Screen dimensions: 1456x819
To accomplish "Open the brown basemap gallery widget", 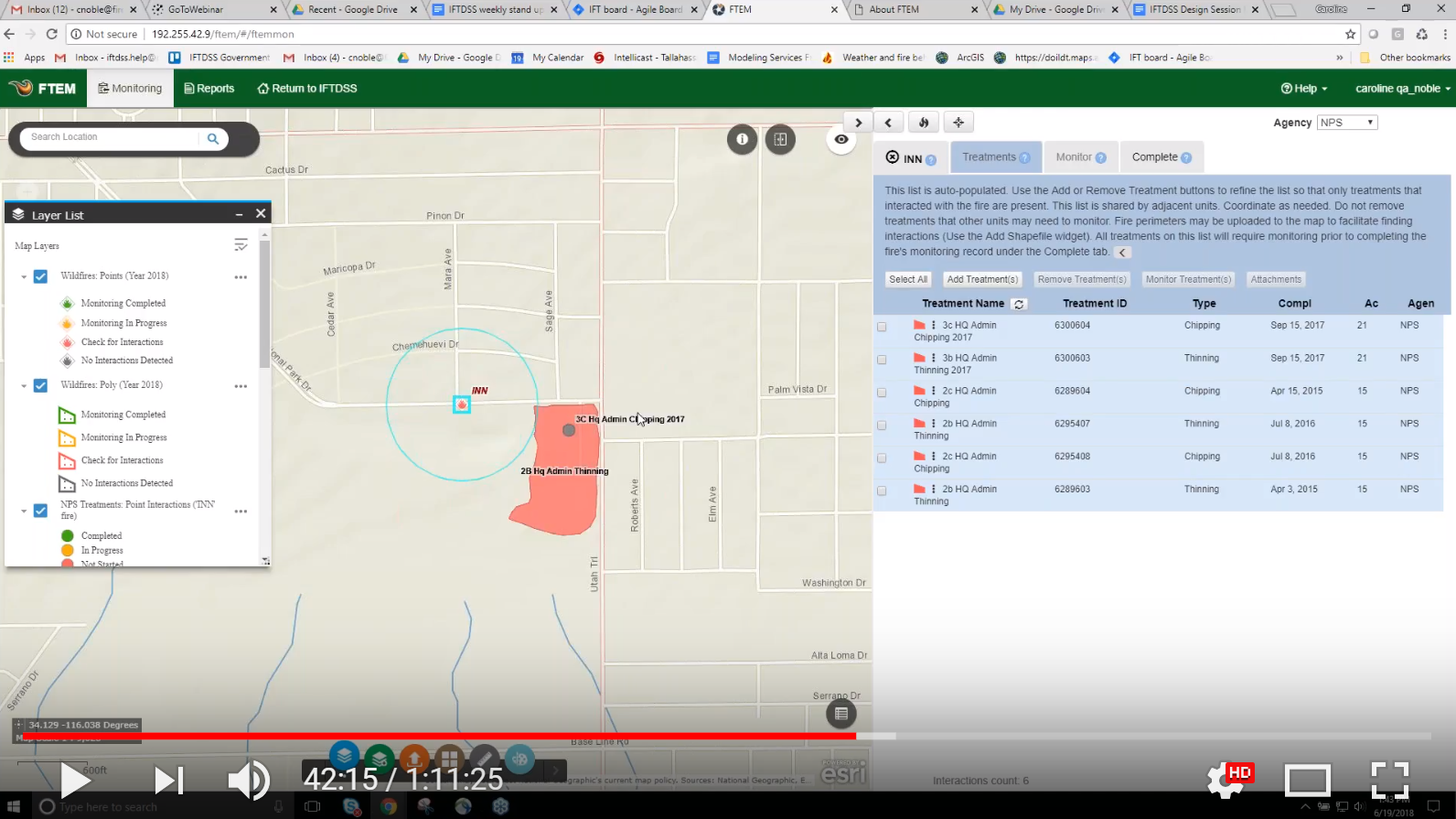I will [x=449, y=759].
